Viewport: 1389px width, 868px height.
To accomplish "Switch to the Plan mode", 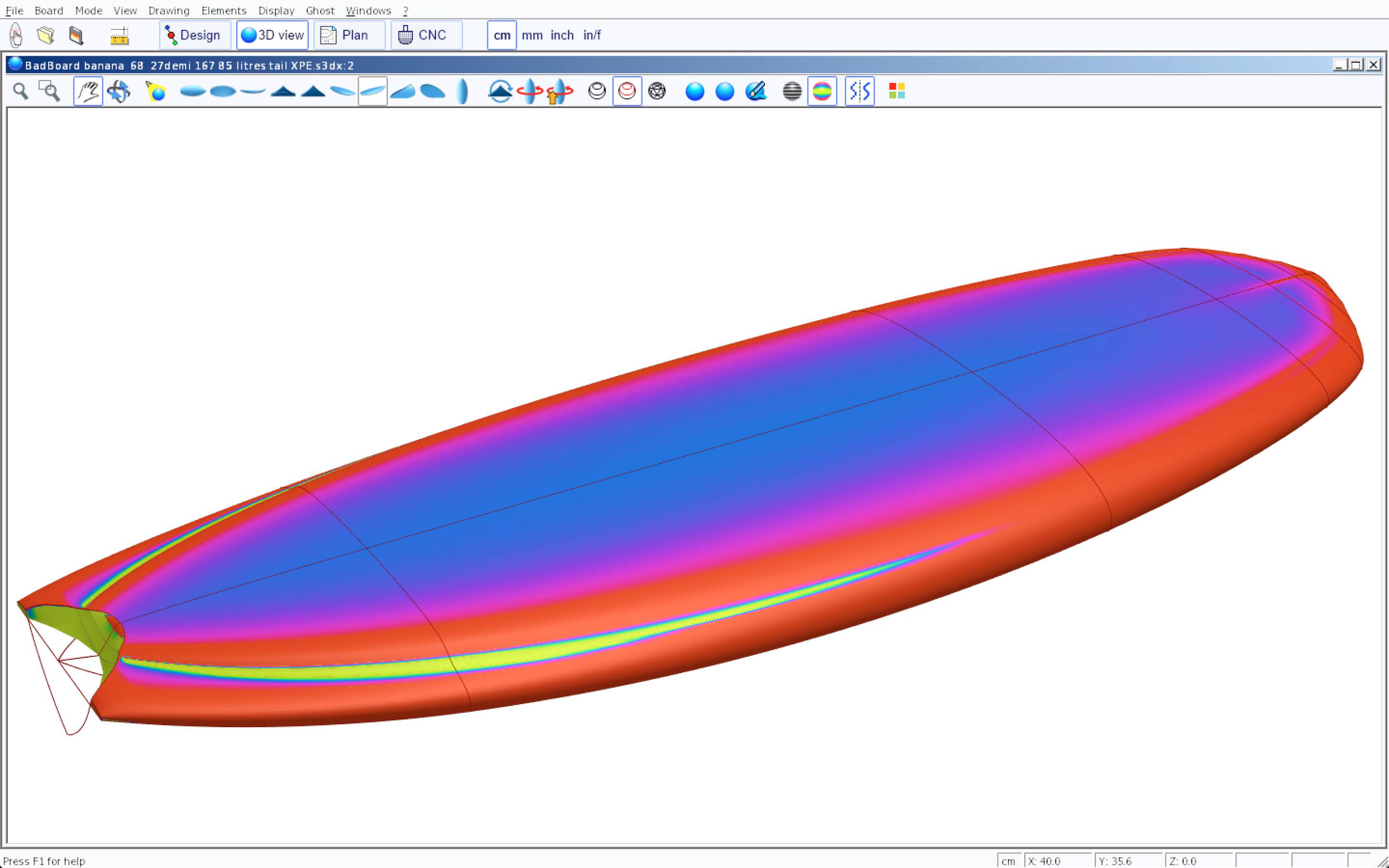I will point(349,36).
